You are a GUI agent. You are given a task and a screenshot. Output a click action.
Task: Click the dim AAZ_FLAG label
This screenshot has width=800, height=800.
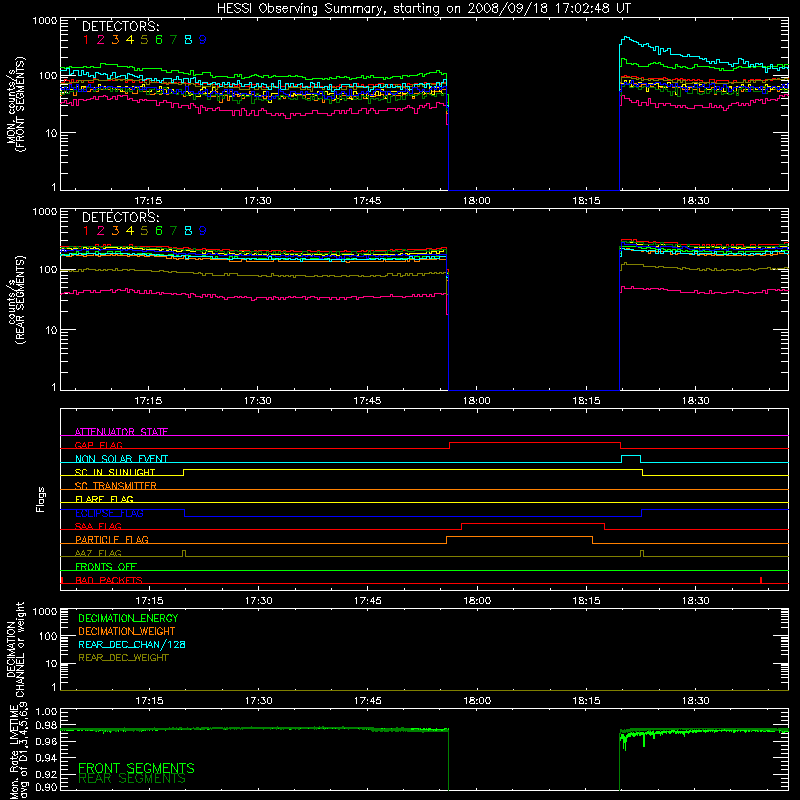[x=98, y=553]
